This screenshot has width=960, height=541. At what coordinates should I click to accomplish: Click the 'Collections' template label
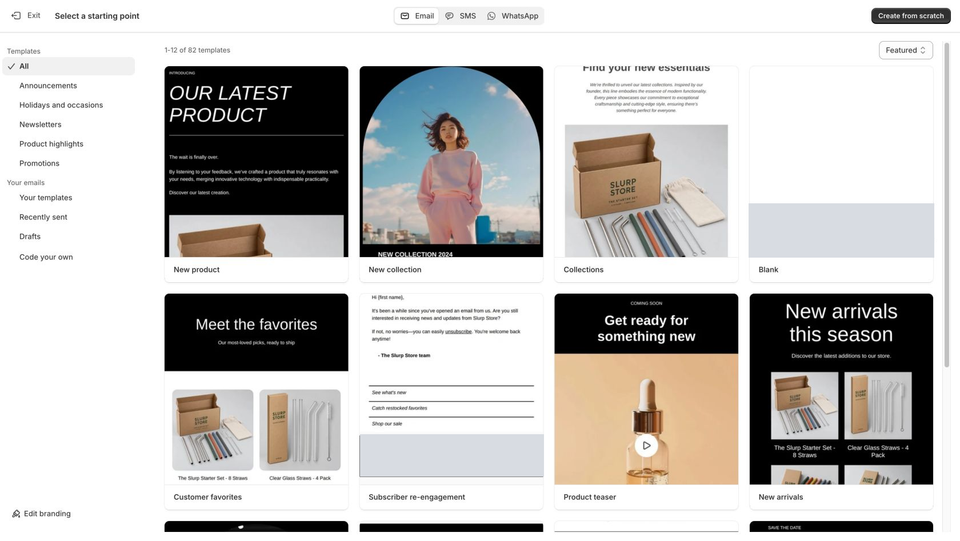click(x=583, y=269)
